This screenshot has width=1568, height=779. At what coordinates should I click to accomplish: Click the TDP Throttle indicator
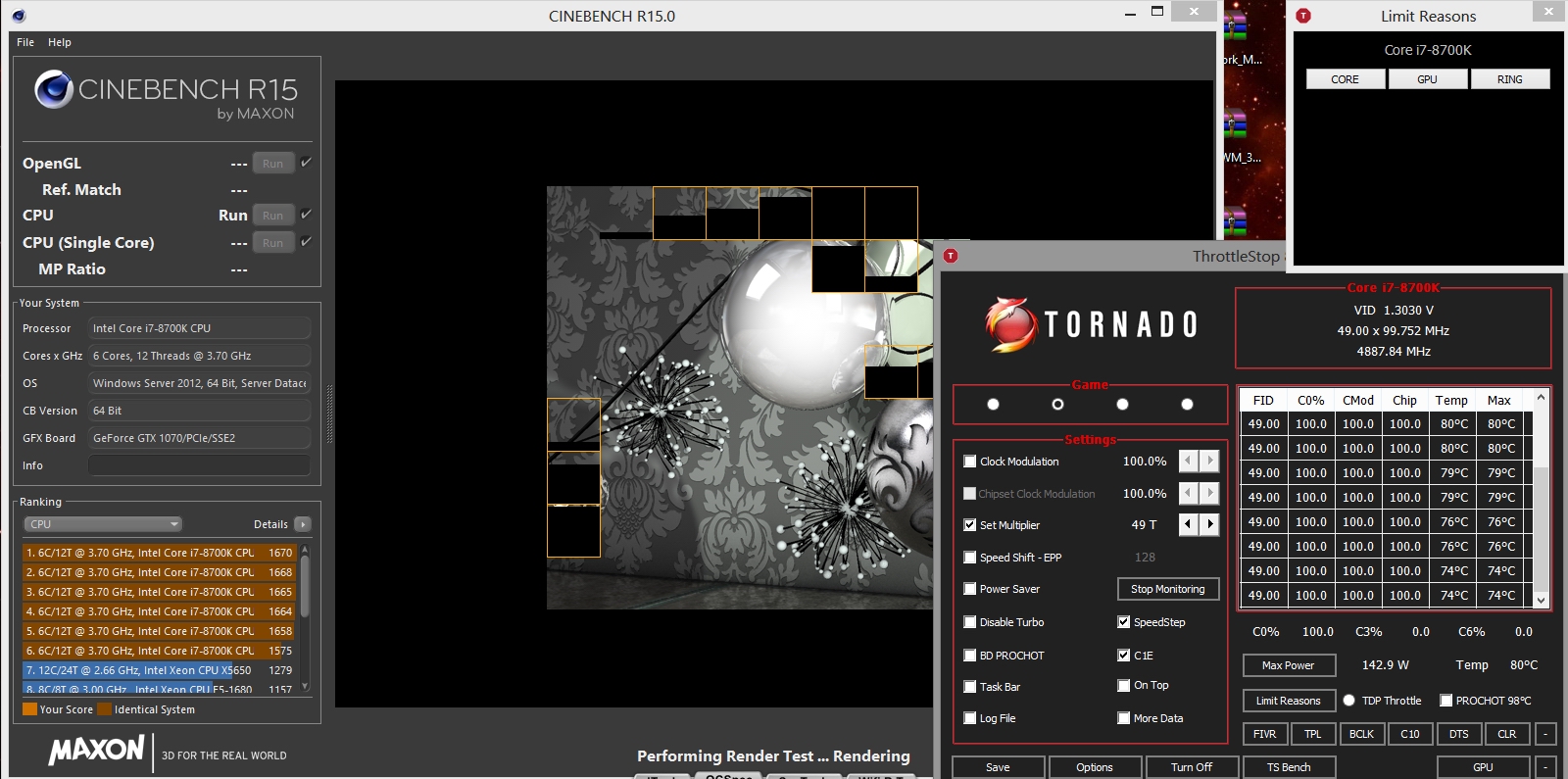tap(1349, 701)
